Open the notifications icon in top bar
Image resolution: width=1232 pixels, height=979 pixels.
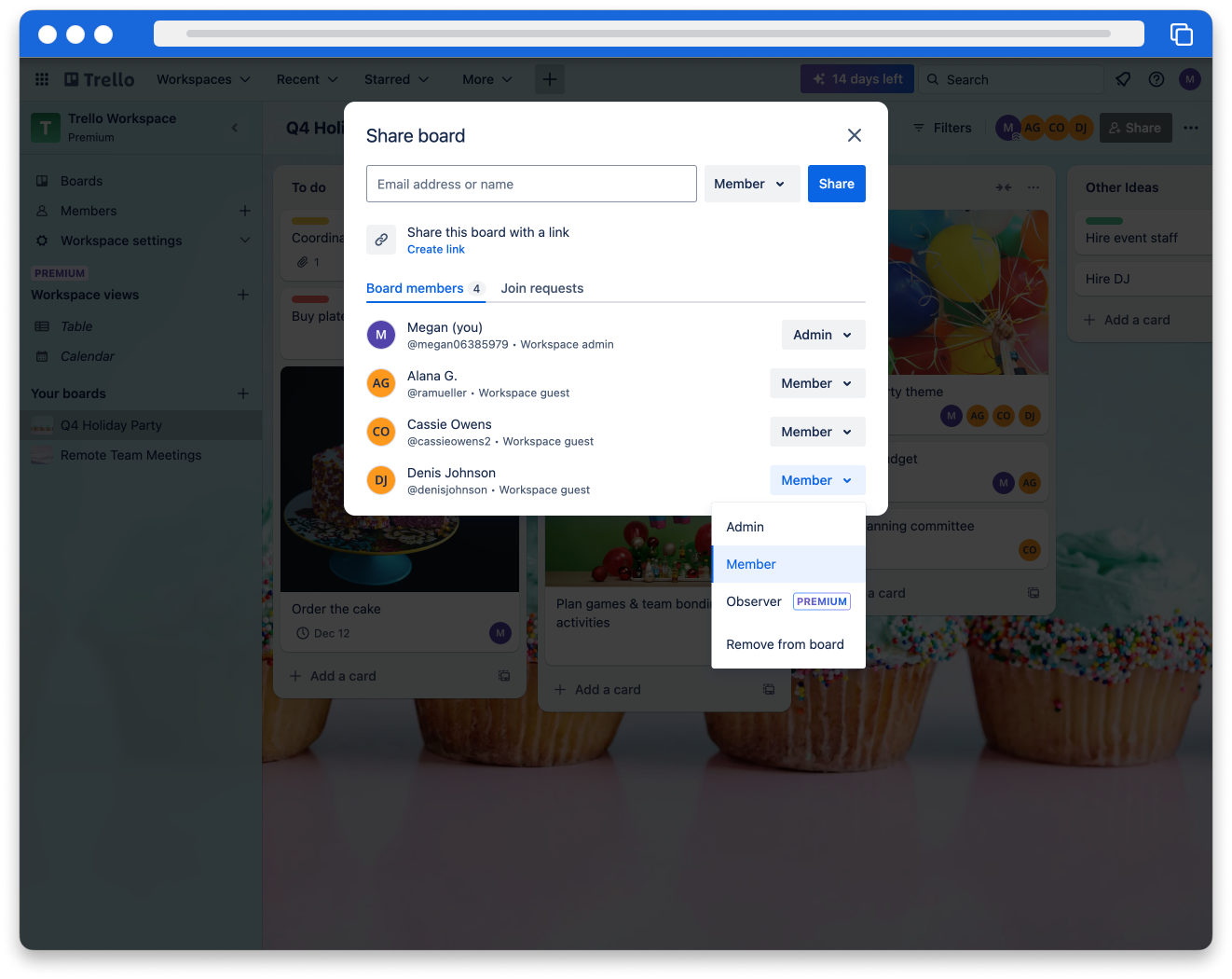[x=1123, y=79]
